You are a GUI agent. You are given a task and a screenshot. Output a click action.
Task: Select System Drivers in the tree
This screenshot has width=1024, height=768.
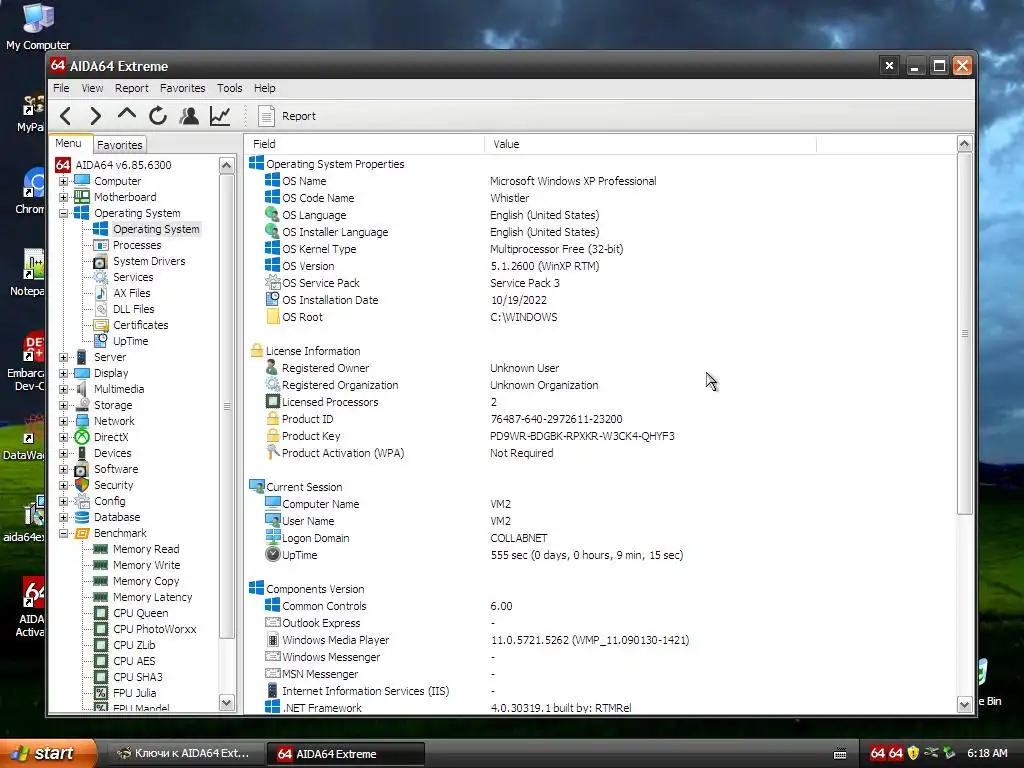(x=149, y=261)
